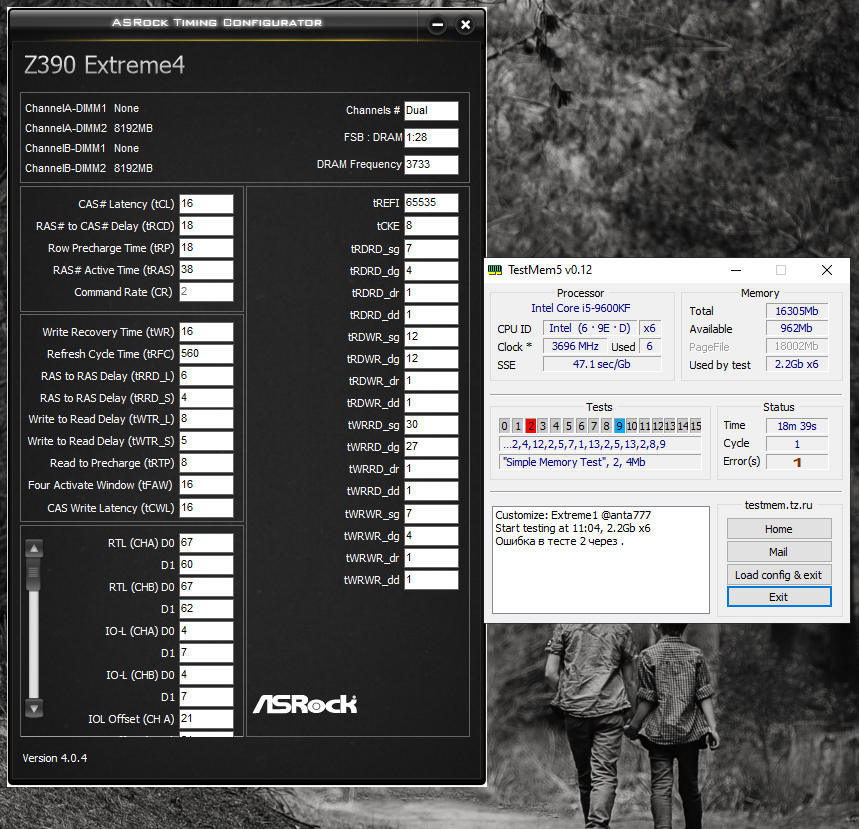Click the Channels # field showing Dual
The image size is (859, 829).
point(431,111)
